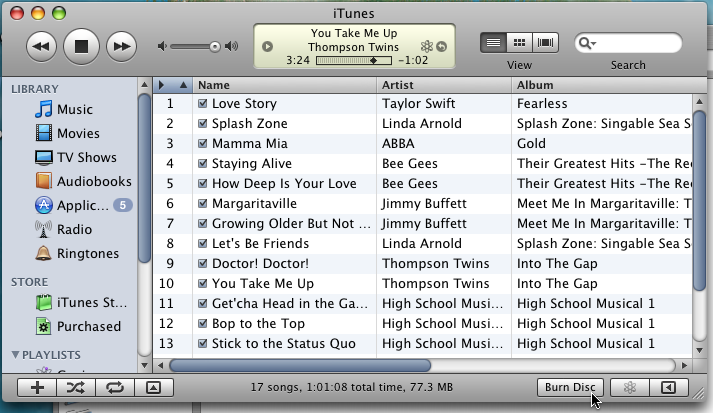
Task: Click the play-order triangle in header
Action: (161, 85)
